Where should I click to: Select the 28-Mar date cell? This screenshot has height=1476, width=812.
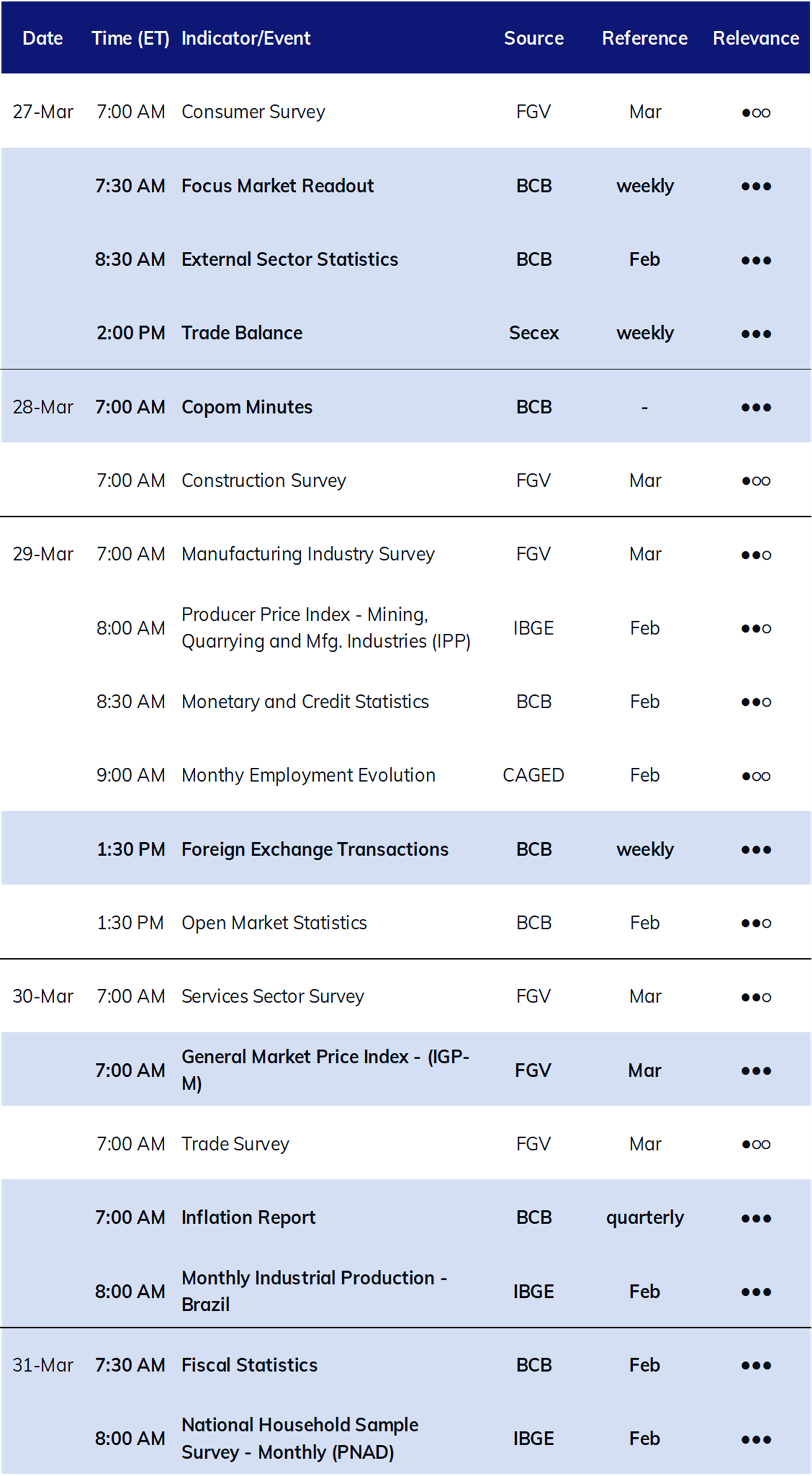click(x=43, y=407)
